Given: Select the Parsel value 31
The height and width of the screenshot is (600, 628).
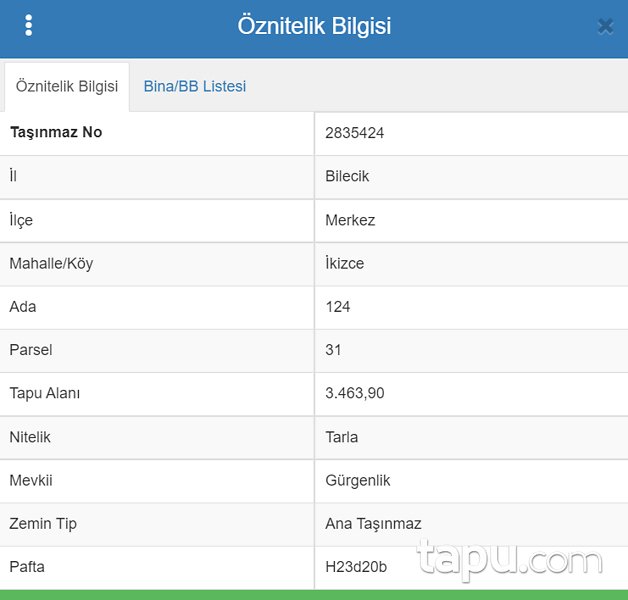Looking at the screenshot, I should point(333,350).
